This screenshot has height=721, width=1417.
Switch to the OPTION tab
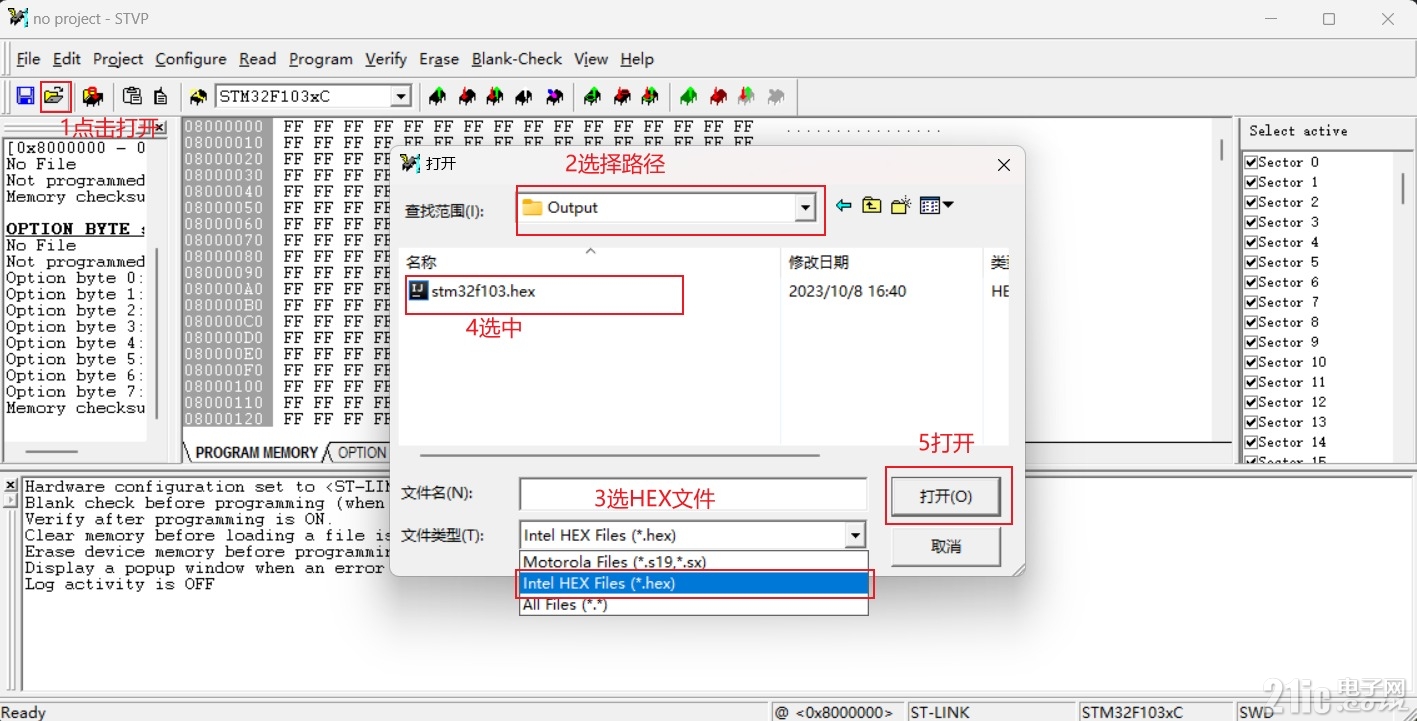point(361,453)
